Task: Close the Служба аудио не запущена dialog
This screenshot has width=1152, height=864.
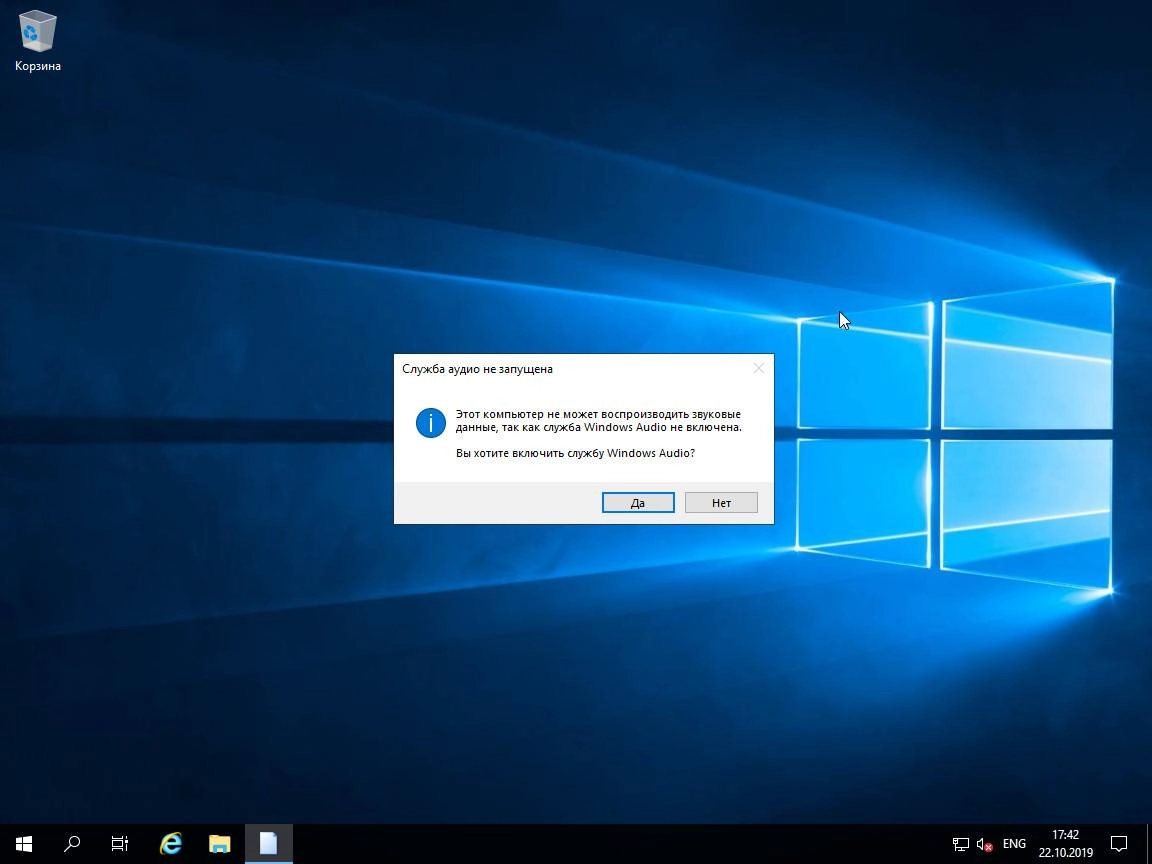Action: [x=758, y=369]
